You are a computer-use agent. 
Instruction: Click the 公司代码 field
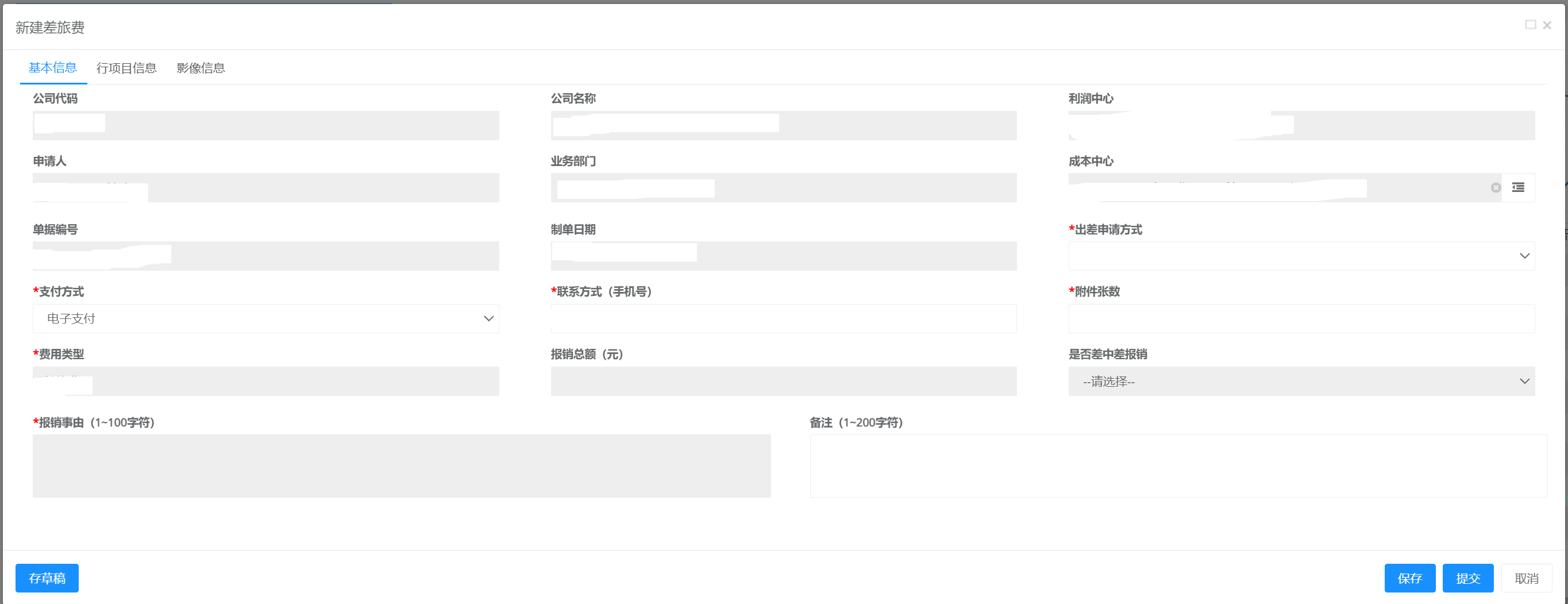(265, 125)
